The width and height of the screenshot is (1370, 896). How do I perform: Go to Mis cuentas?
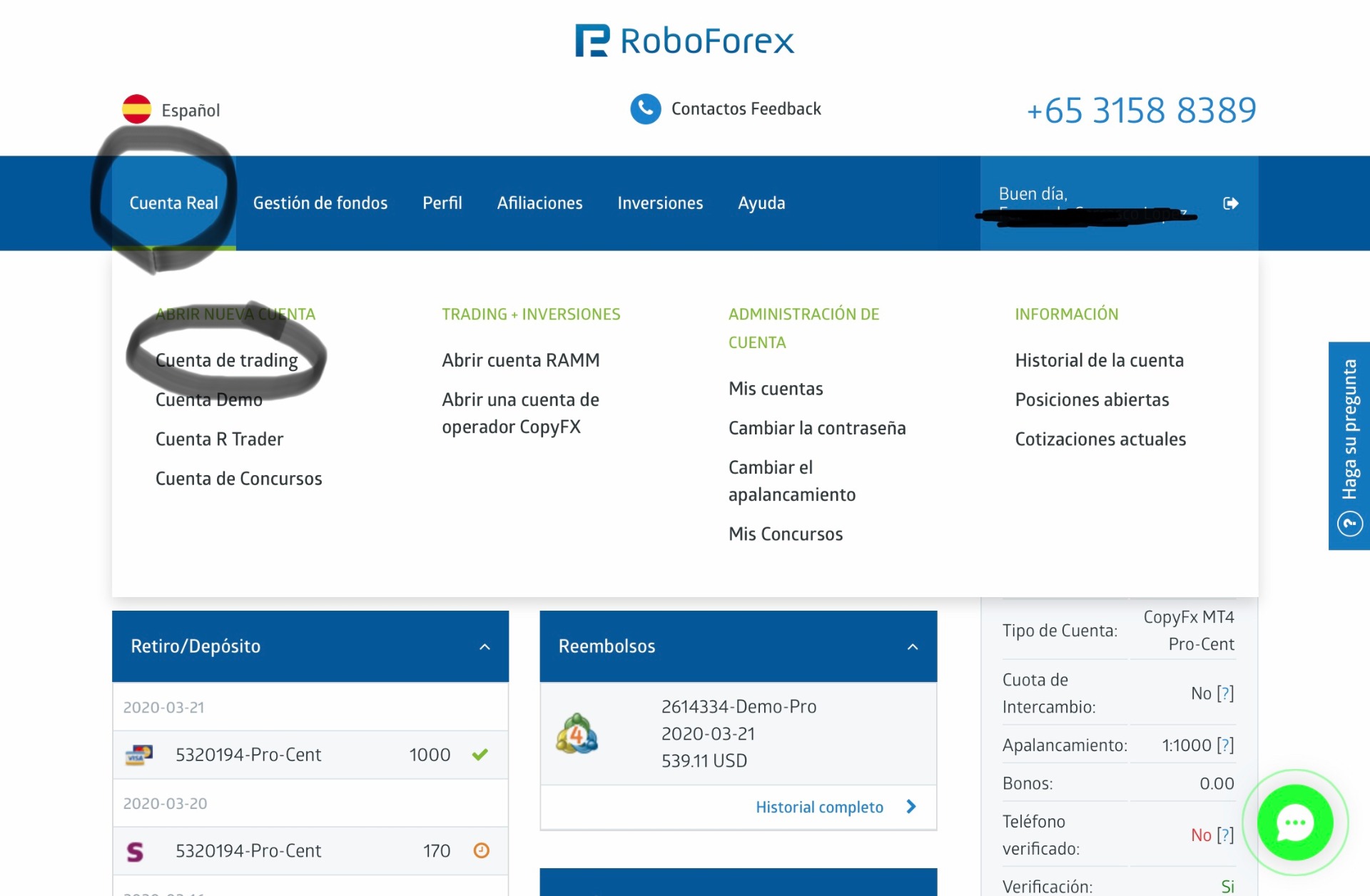pos(776,389)
